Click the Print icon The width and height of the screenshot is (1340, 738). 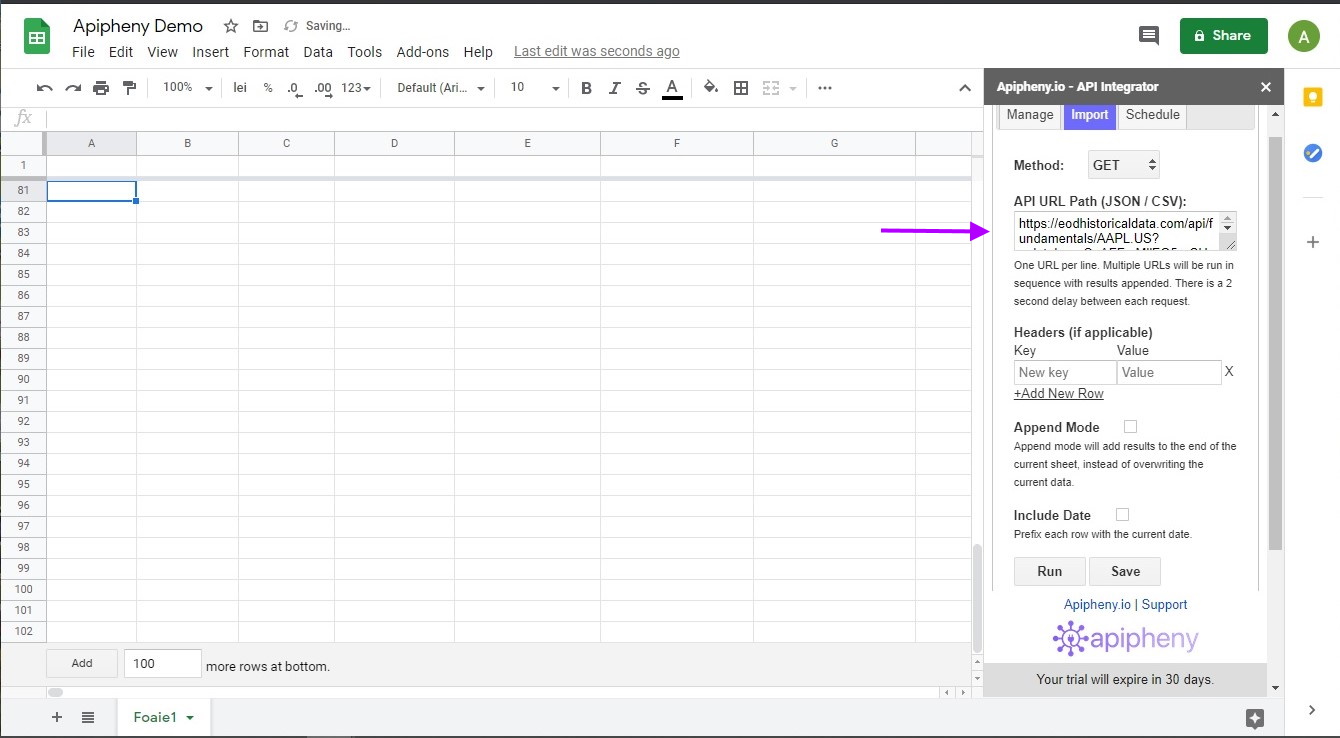[101, 87]
